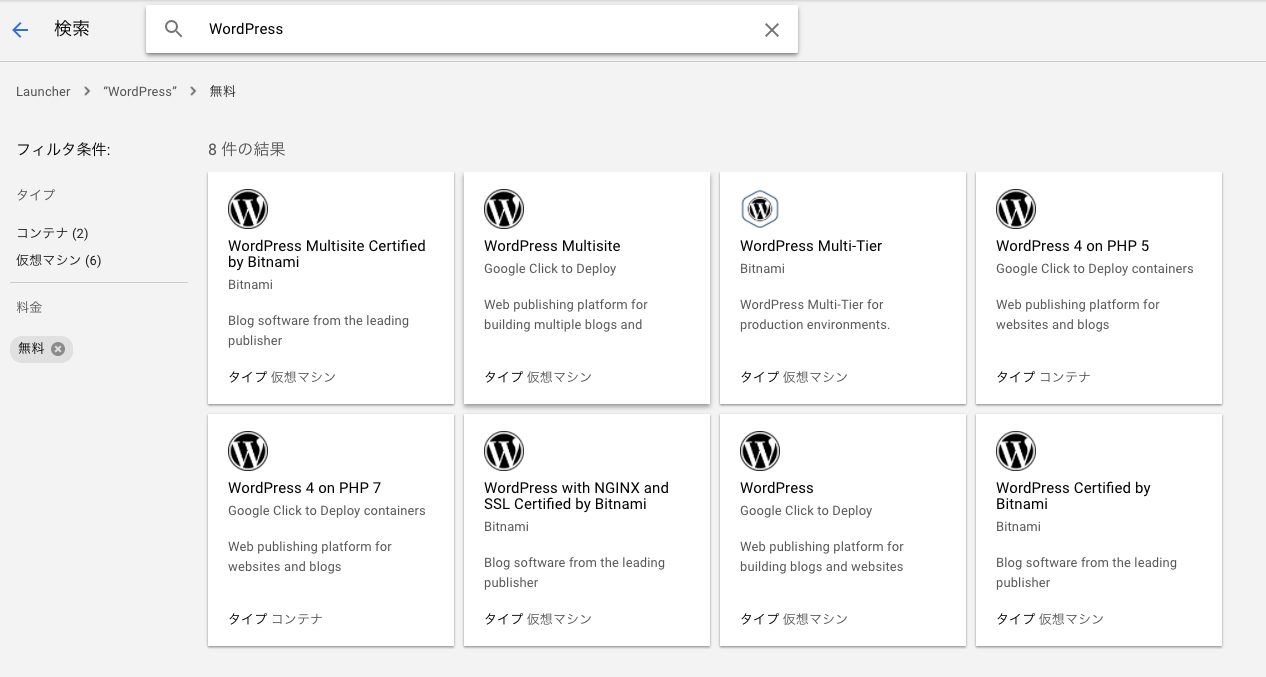Open the WordPress Multi-Tier title
Viewport: 1266px width, 677px height.
(811, 246)
